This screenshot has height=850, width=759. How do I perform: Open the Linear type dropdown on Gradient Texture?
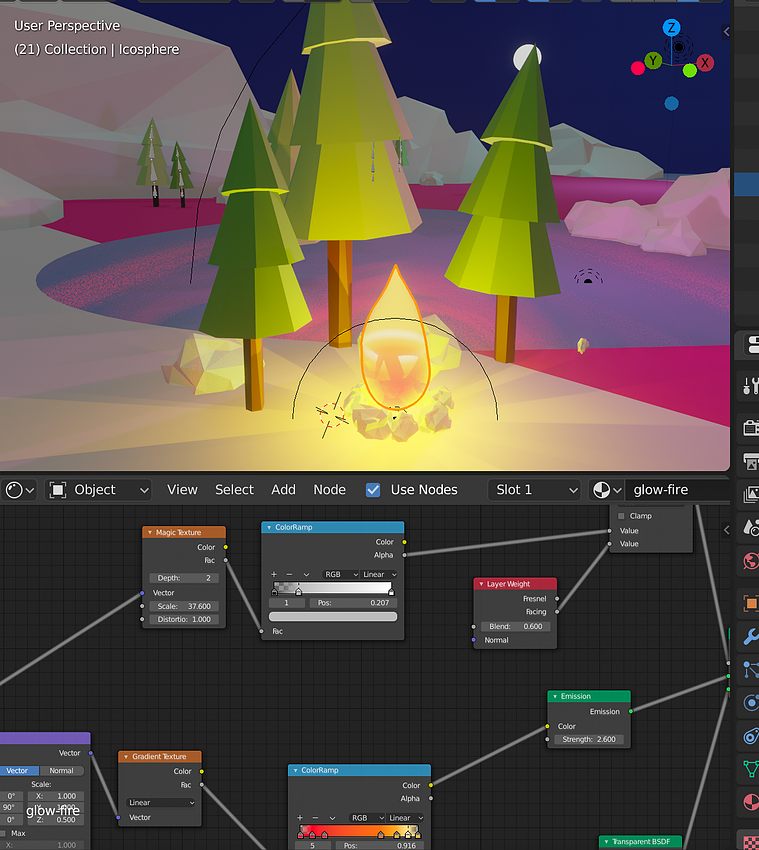point(160,802)
